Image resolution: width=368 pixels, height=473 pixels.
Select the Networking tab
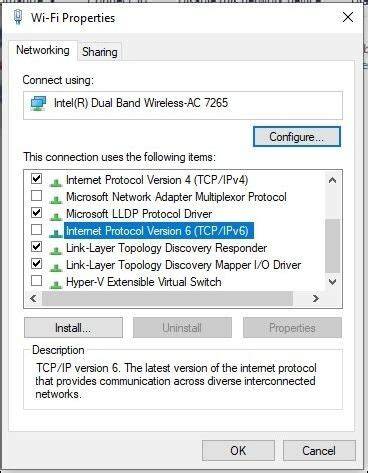(43, 50)
